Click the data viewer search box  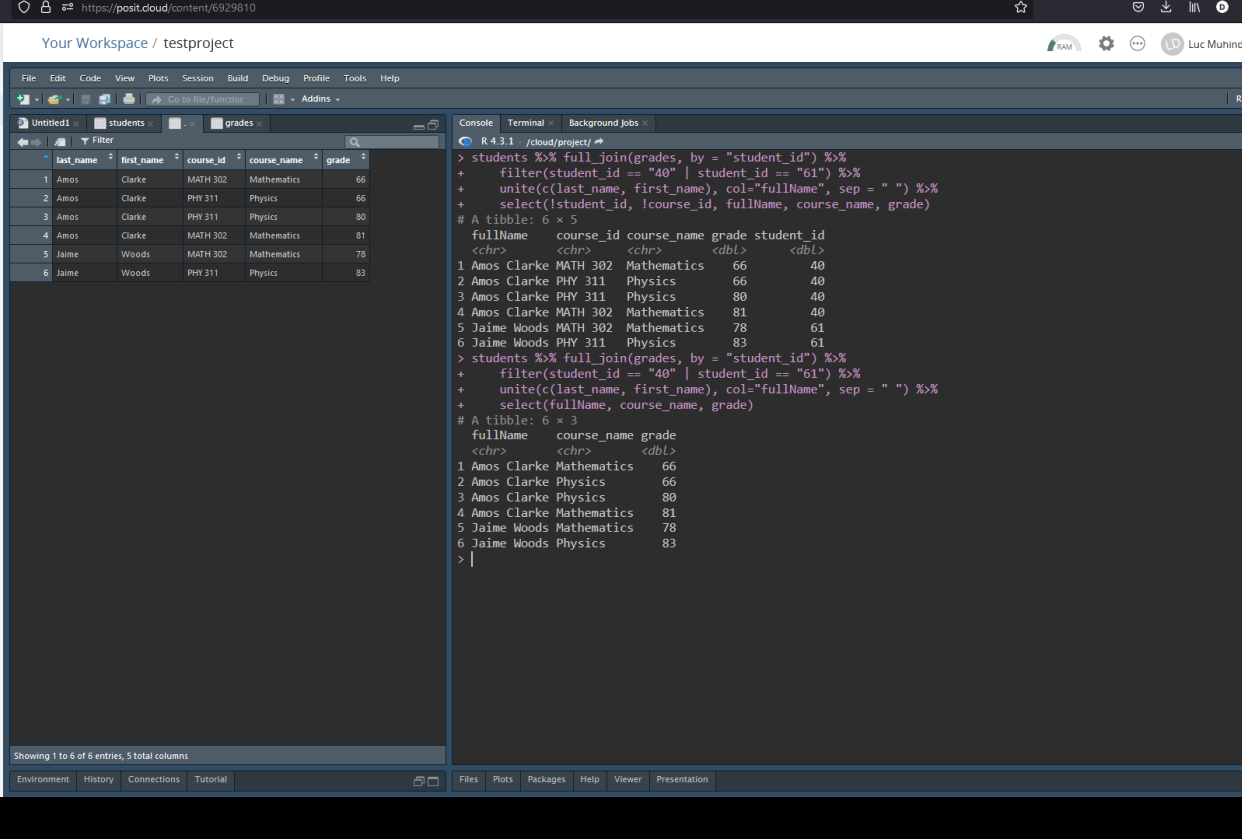click(391, 142)
